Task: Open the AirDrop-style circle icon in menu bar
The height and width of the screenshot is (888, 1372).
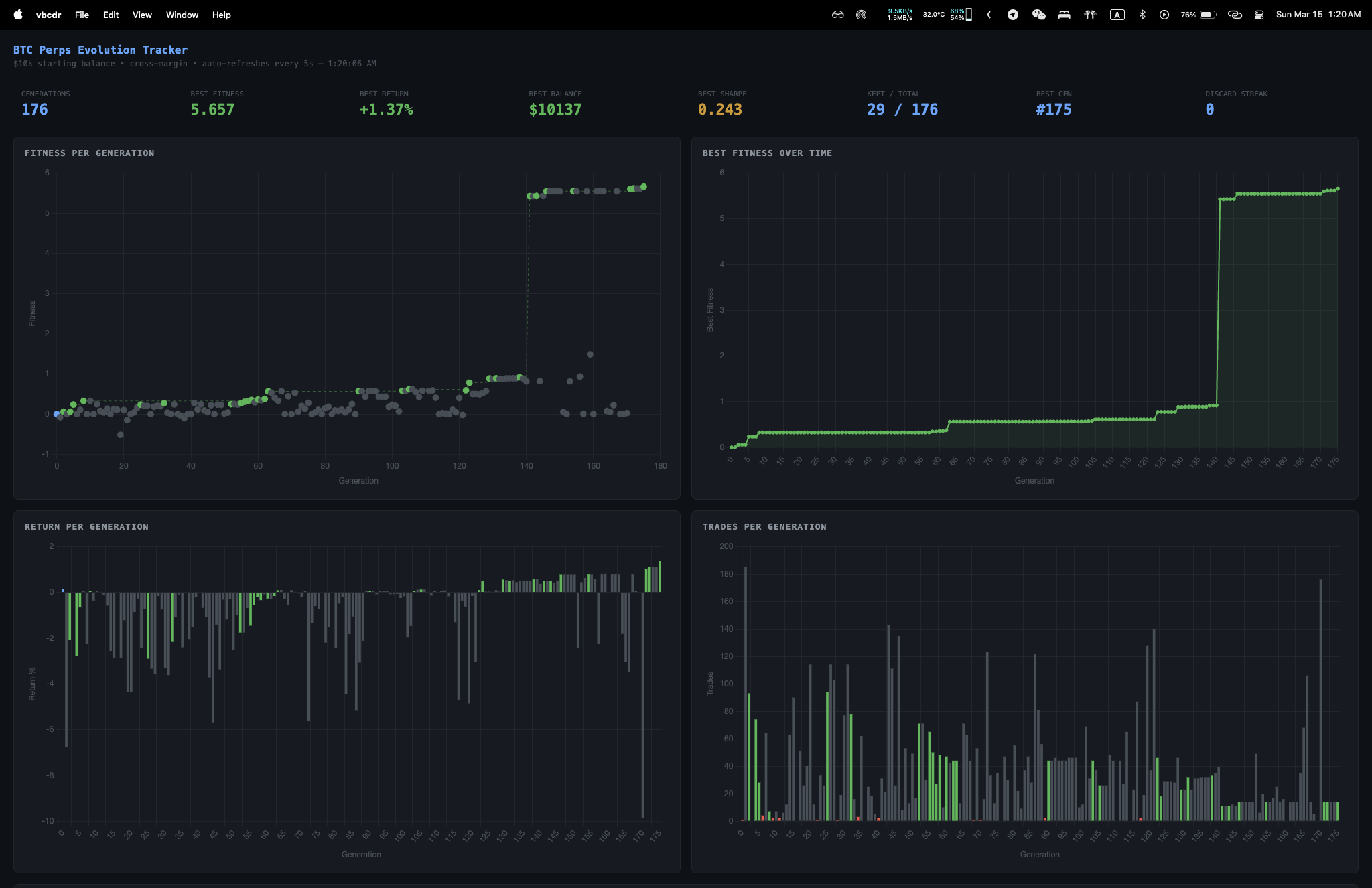Action: (x=860, y=14)
